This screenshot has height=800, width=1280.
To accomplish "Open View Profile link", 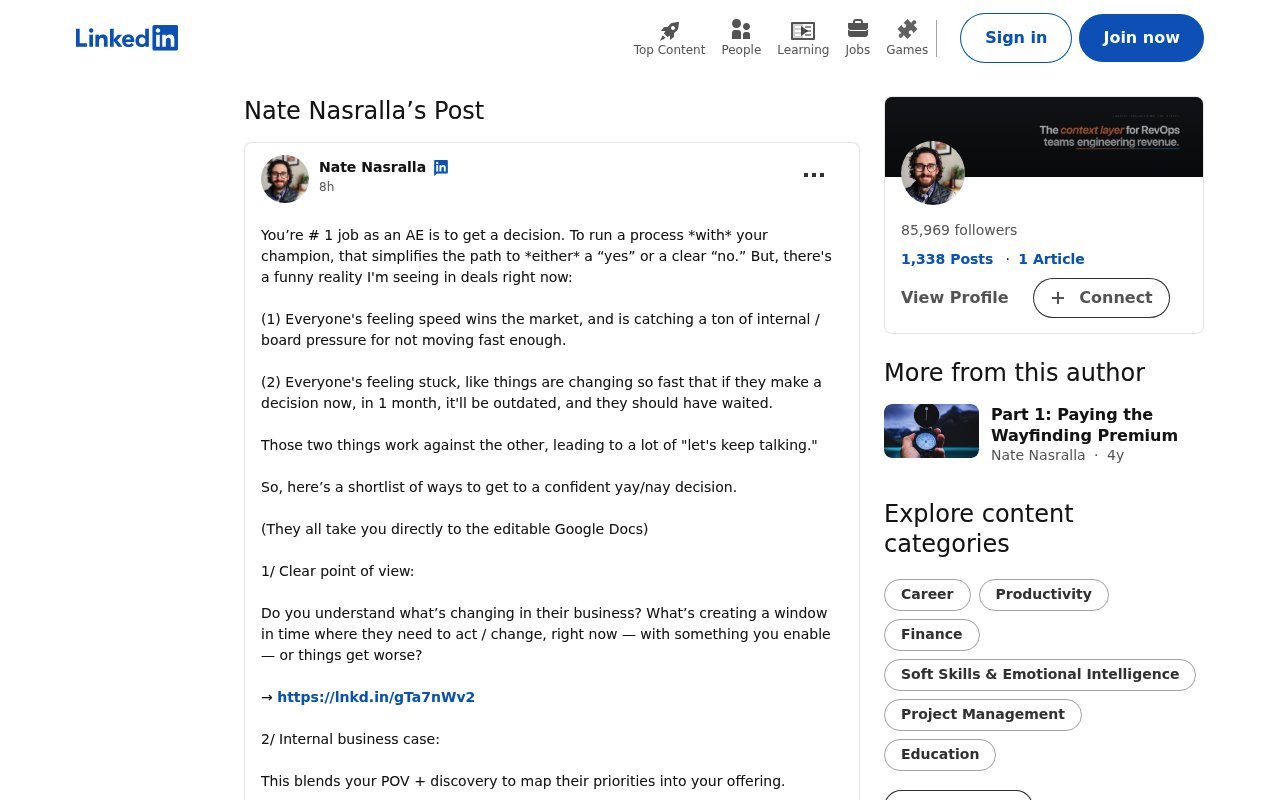I will coord(954,298).
